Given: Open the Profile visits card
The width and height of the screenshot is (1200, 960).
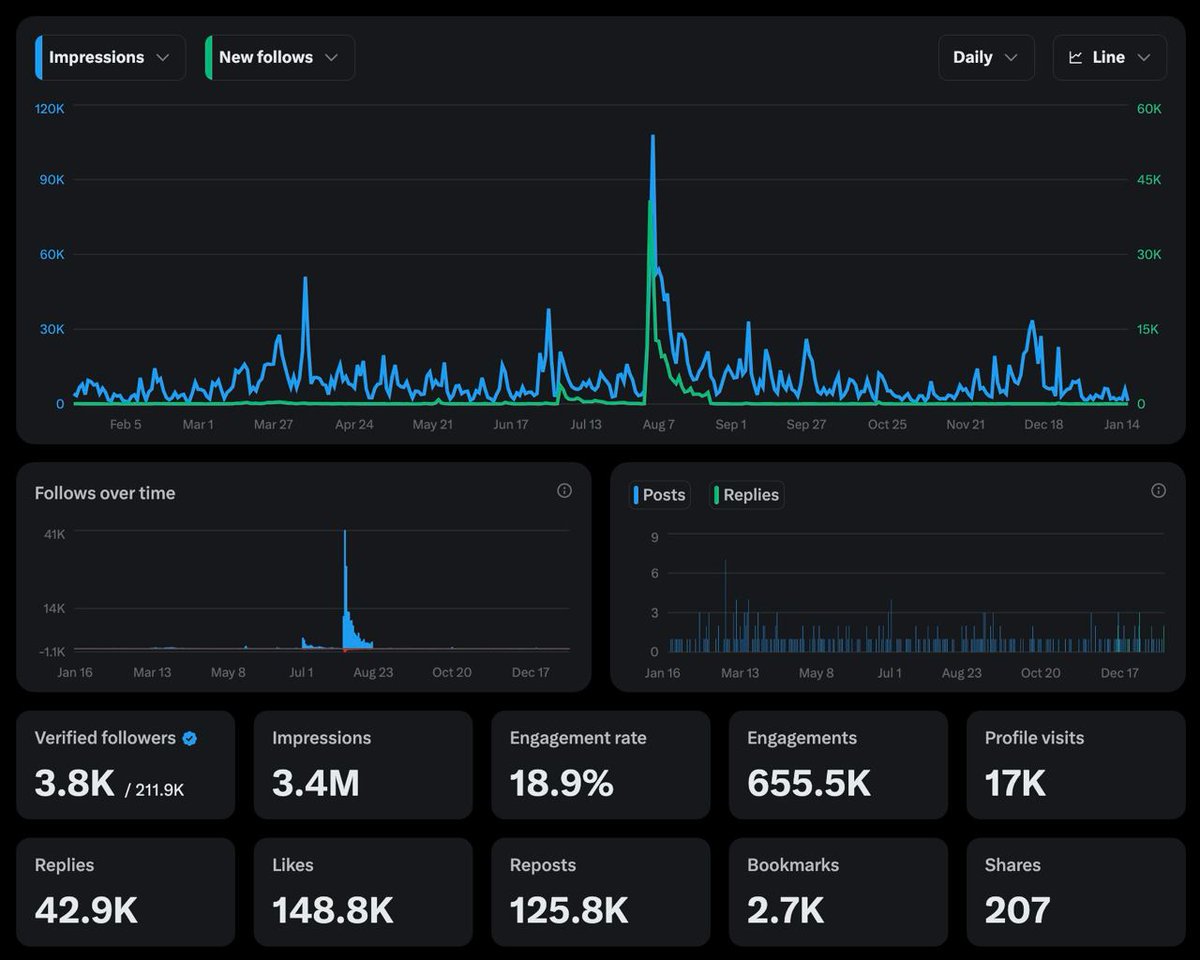Looking at the screenshot, I should coord(1076,765).
